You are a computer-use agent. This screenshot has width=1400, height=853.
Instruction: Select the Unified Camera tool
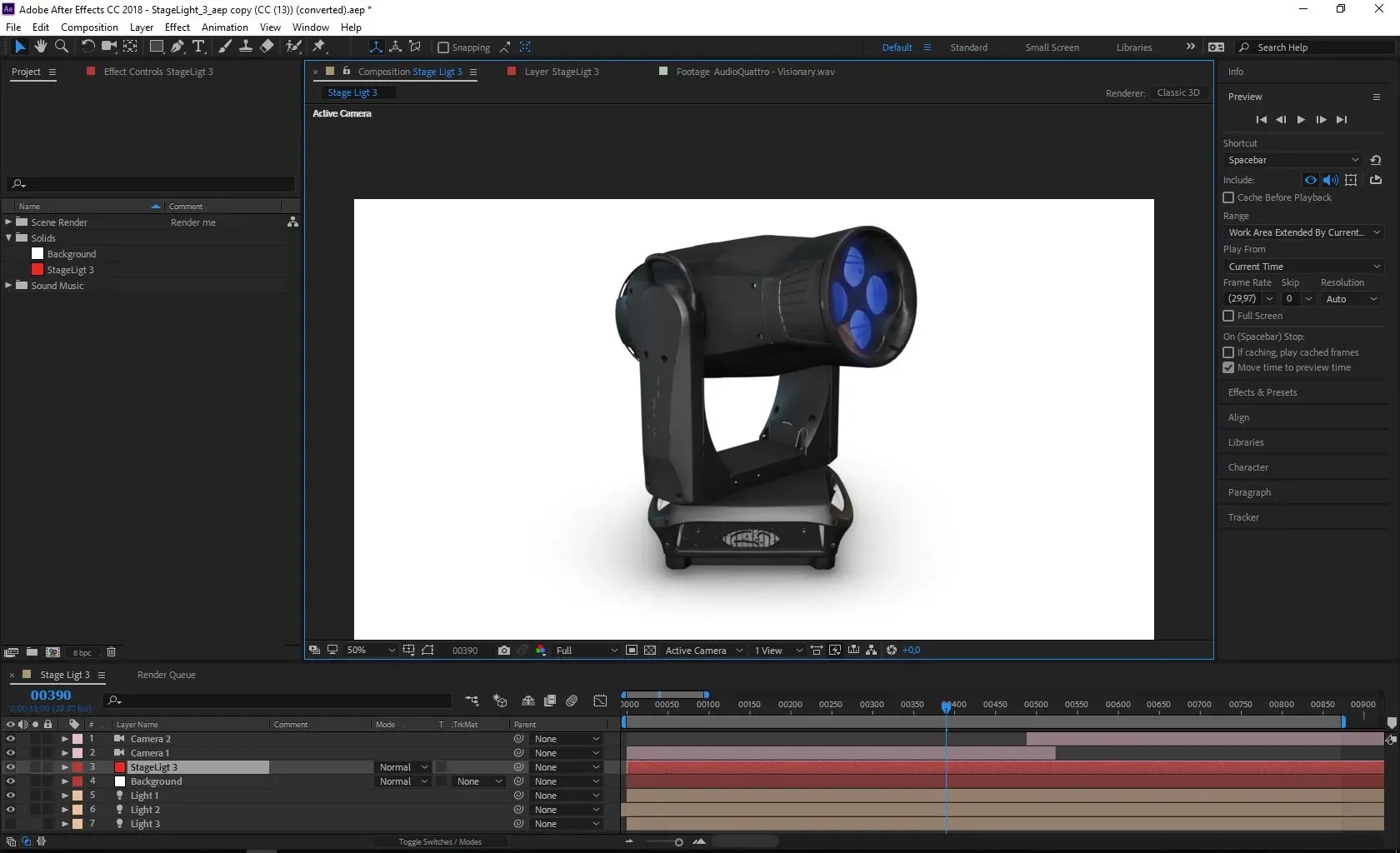click(108, 47)
